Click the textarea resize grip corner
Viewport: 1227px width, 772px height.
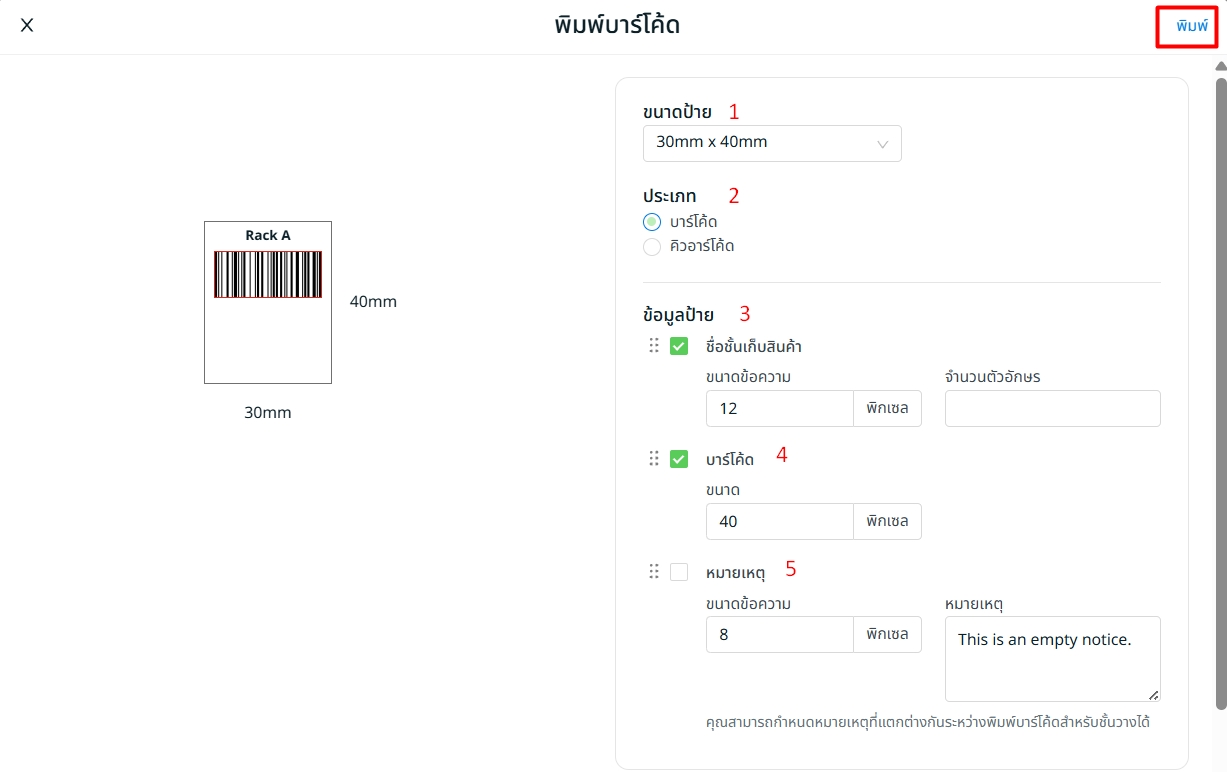click(1154, 695)
